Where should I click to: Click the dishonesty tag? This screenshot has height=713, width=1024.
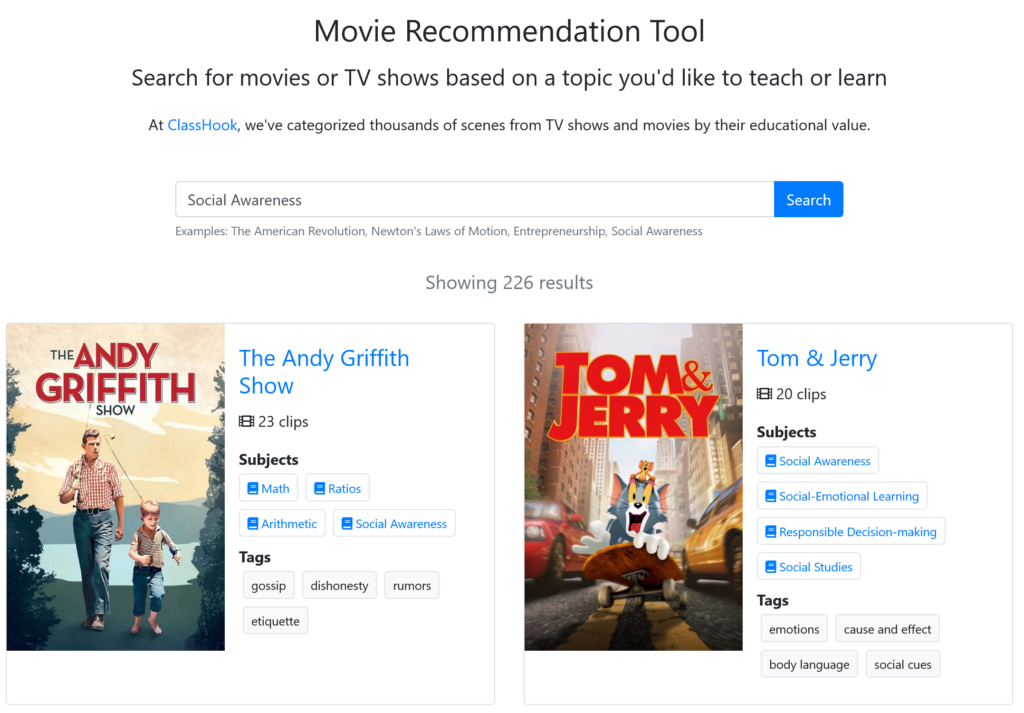[x=339, y=585]
